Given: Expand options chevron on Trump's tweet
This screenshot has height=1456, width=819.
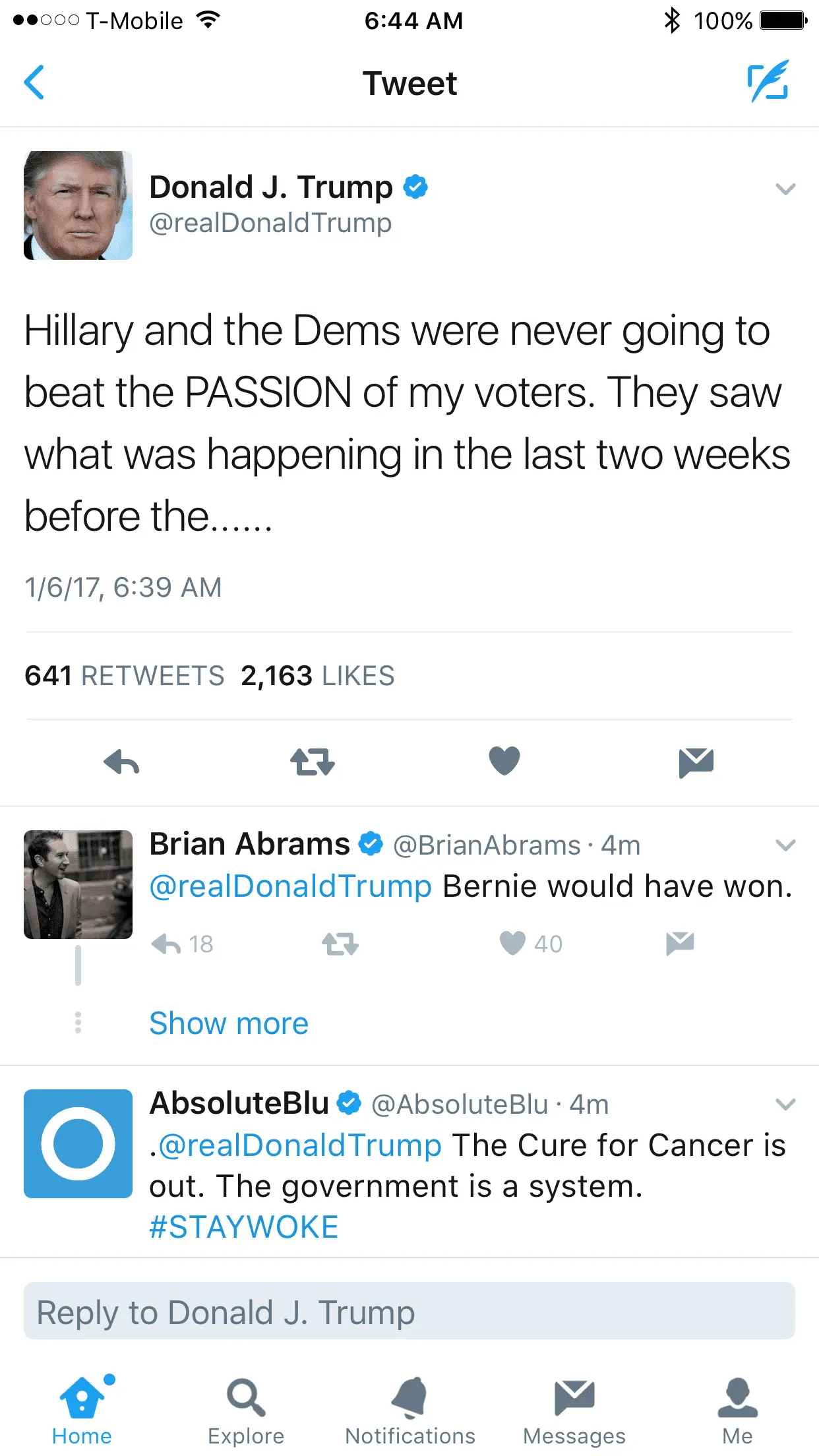Looking at the screenshot, I should pyautogui.click(x=785, y=189).
